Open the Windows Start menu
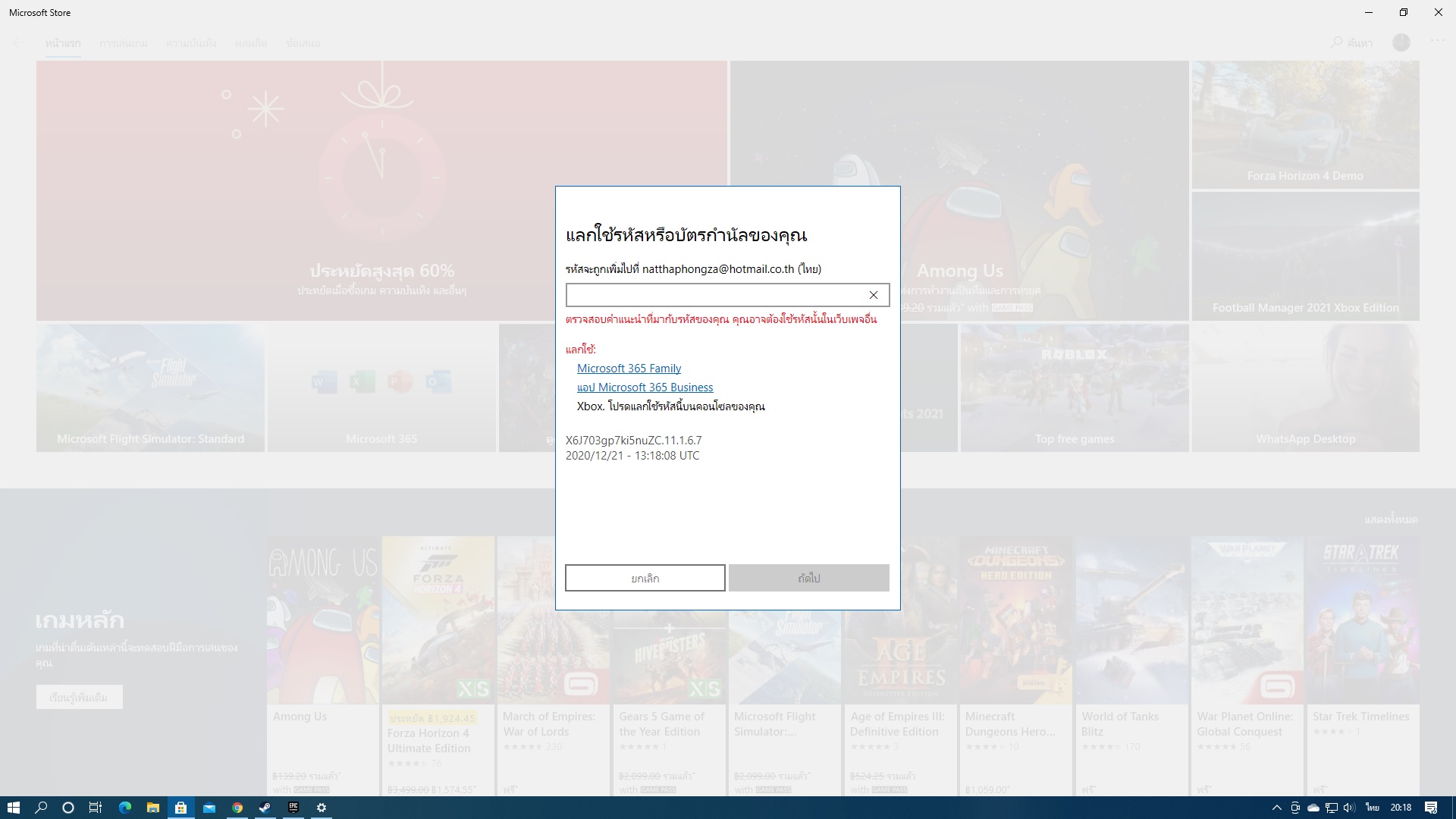Image resolution: width=1456 pixels, height=819 pixels. pos(14,808)
